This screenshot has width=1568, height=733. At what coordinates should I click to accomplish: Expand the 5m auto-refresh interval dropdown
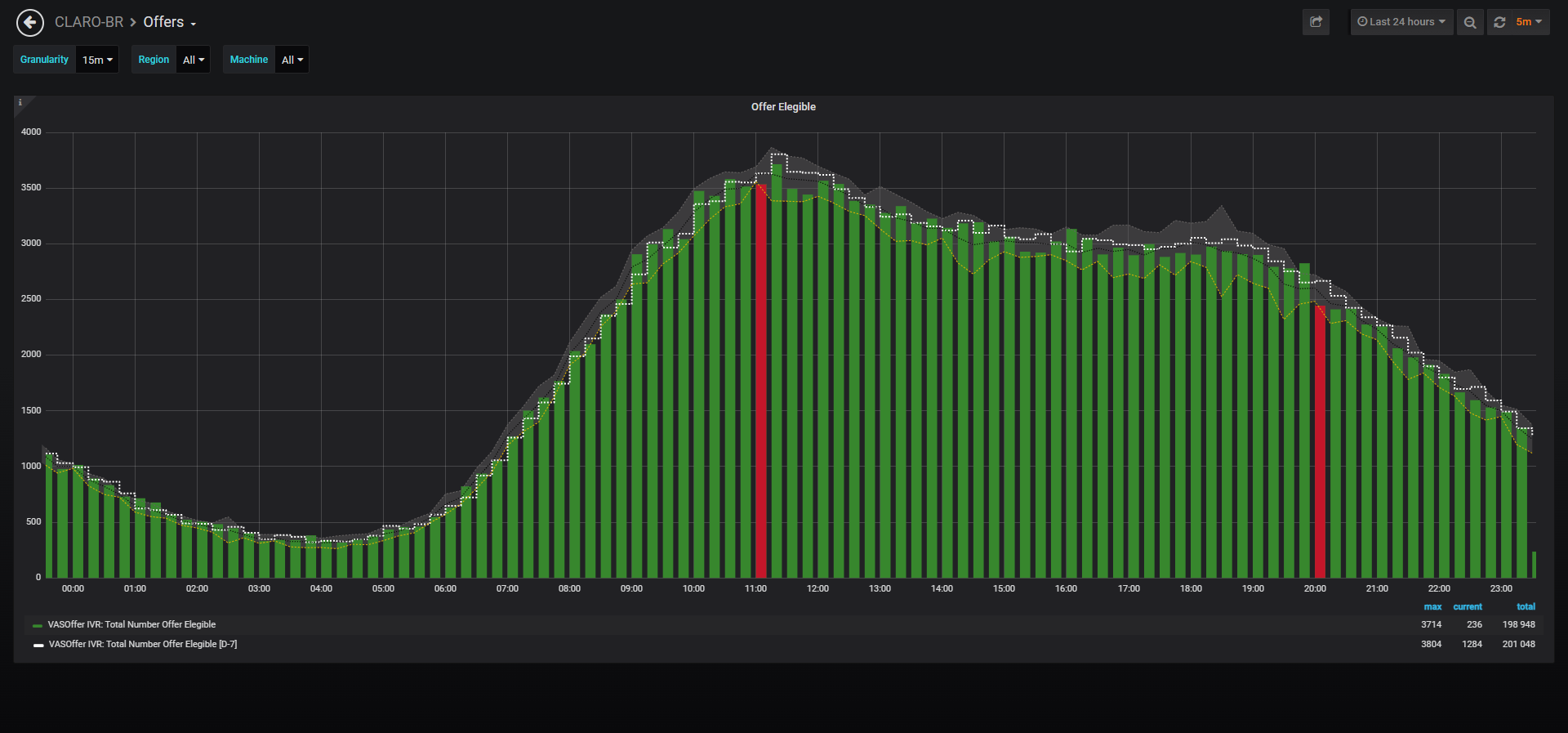pos(1529,22)
